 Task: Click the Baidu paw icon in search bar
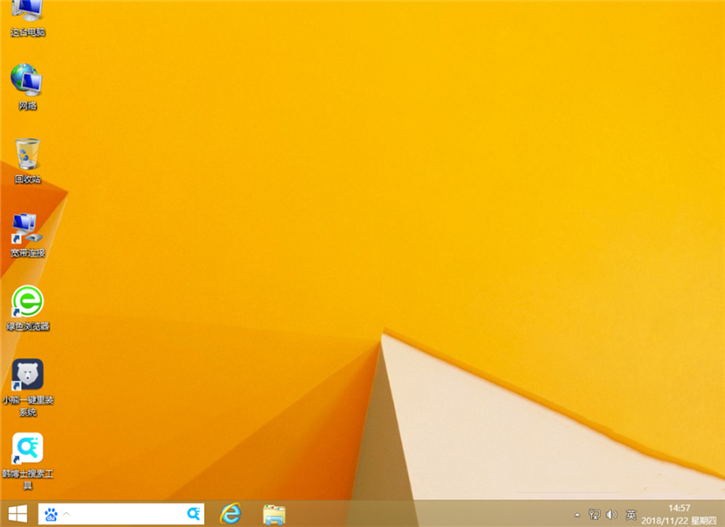(51, 514)
